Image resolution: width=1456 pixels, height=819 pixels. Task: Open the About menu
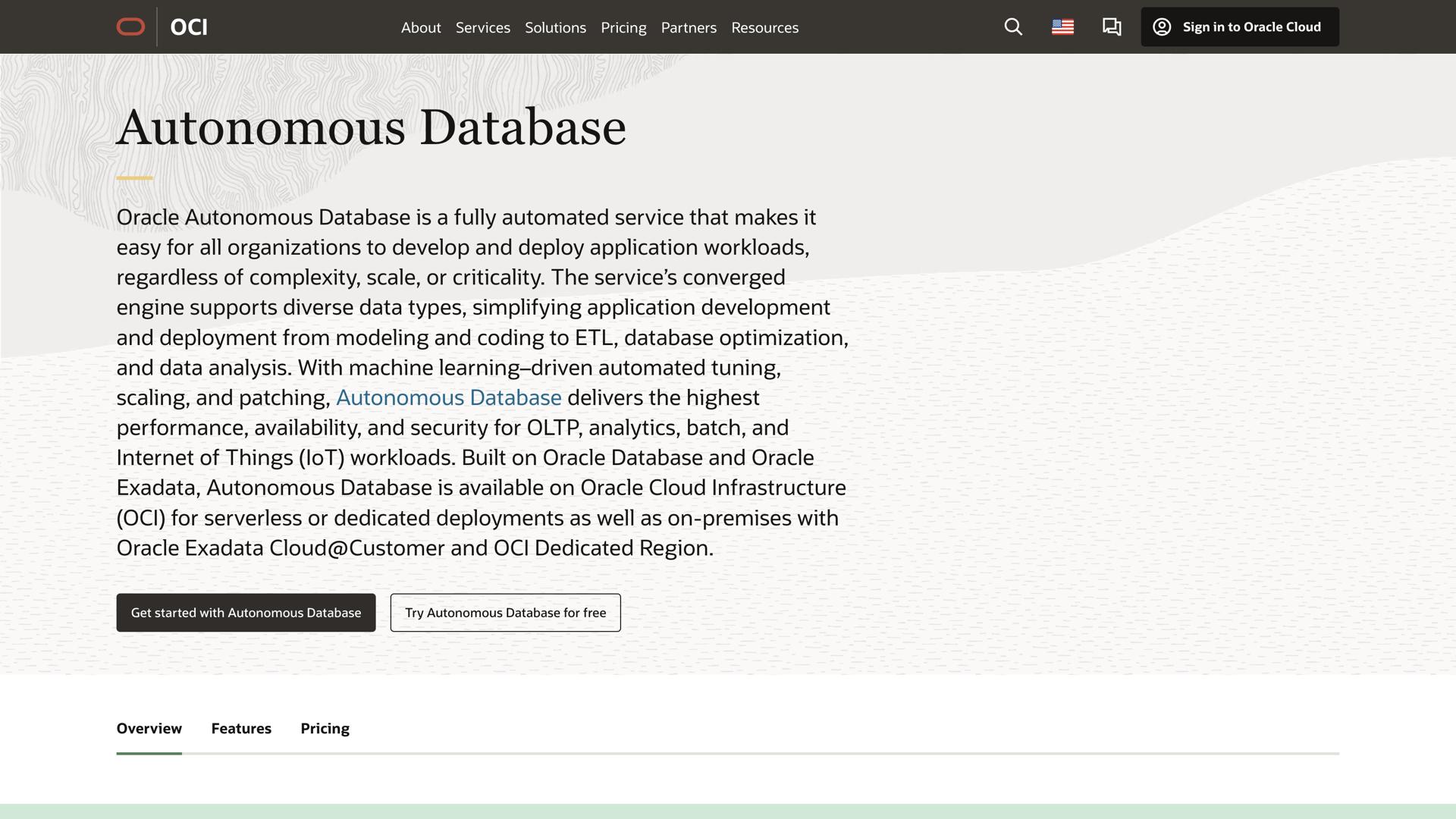pos(420,28)
